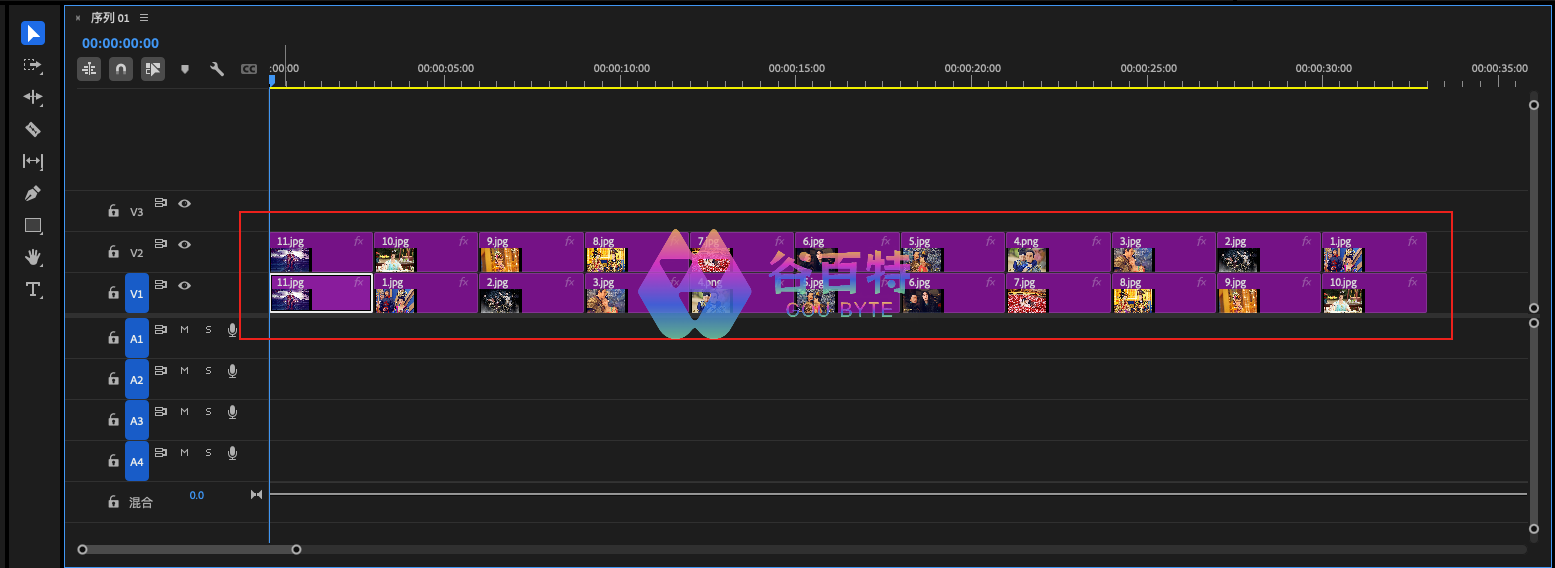Image resolution: width=1555 pixels, height=568 pixels.
Task: Click the 序列 01 sequence tab
Action: click(x=110, y=18)
